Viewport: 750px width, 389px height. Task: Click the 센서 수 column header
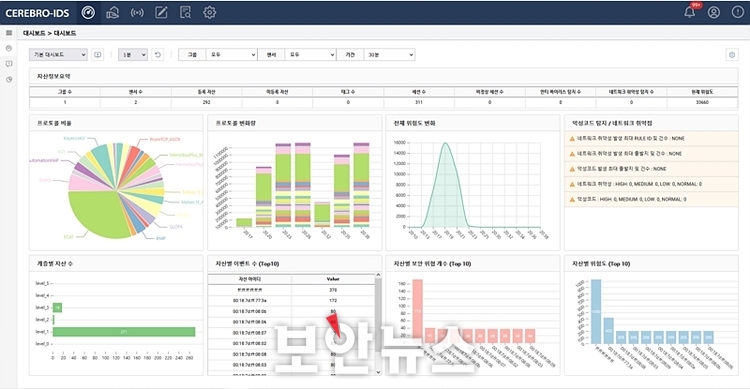135,91
